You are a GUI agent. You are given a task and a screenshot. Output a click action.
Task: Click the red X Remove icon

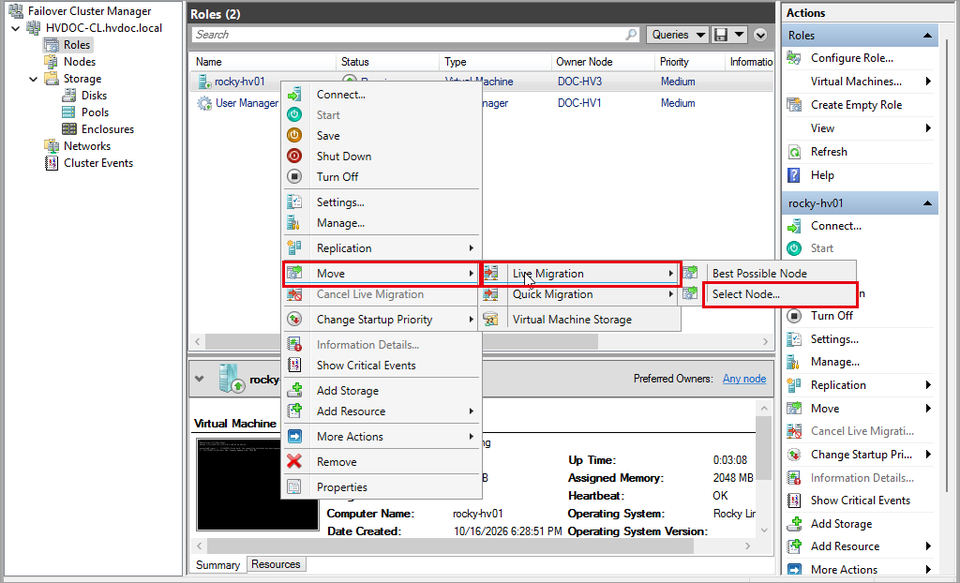(x=294, y=462)
